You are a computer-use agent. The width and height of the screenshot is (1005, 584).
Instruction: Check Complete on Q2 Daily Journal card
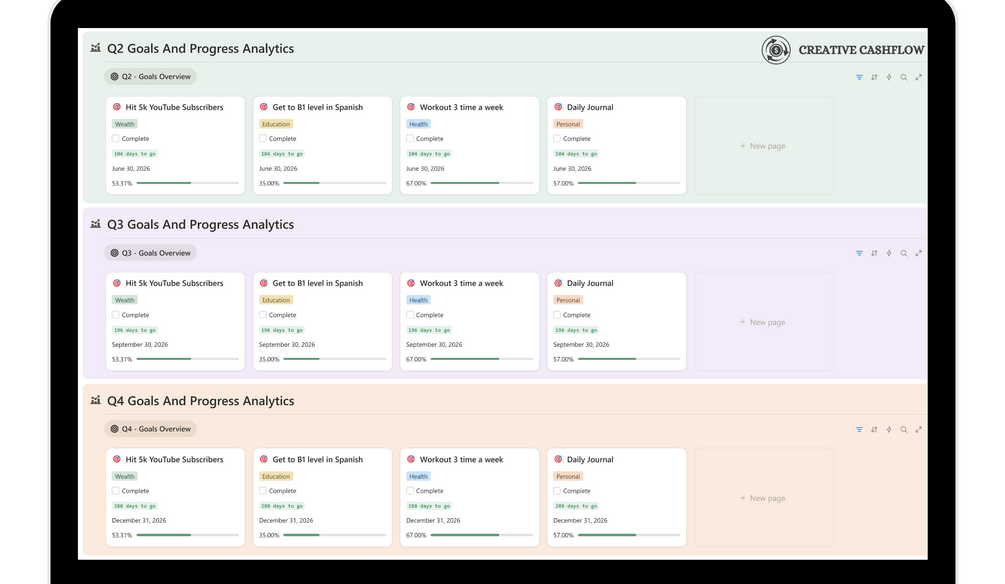tap(557, 138)
